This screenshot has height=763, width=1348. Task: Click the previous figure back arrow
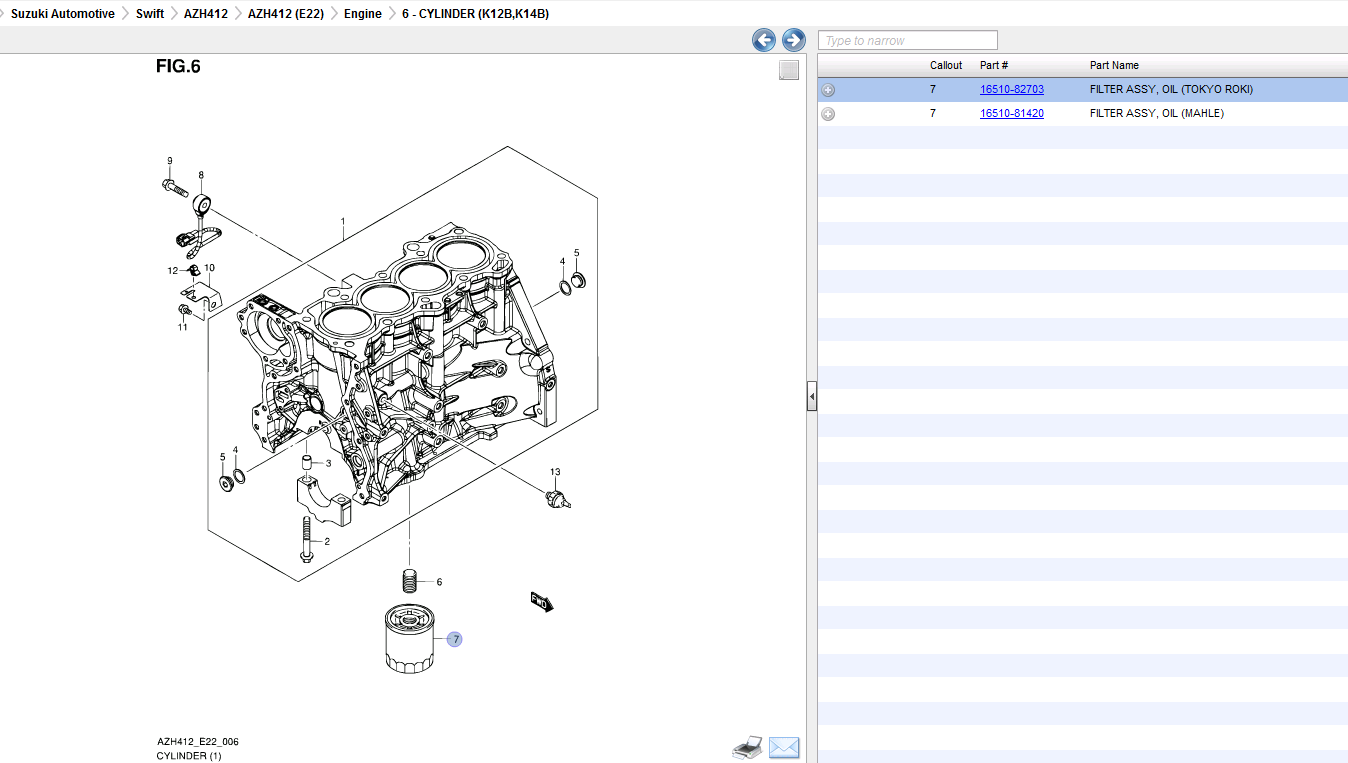coord(764,40)
